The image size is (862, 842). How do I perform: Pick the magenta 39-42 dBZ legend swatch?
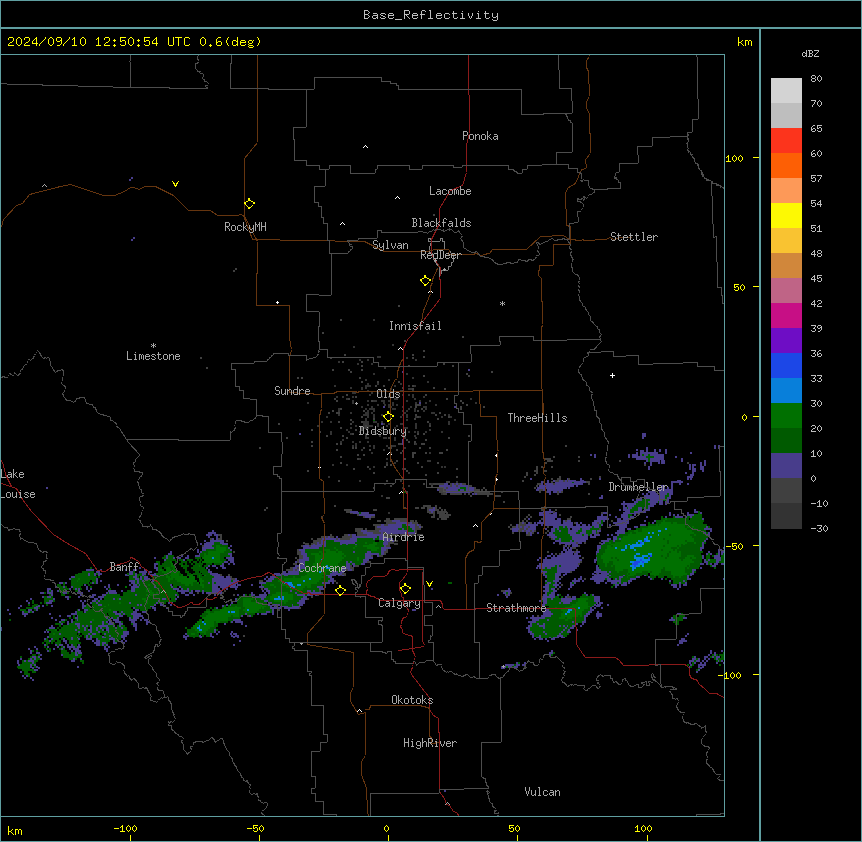click(786, 315)
